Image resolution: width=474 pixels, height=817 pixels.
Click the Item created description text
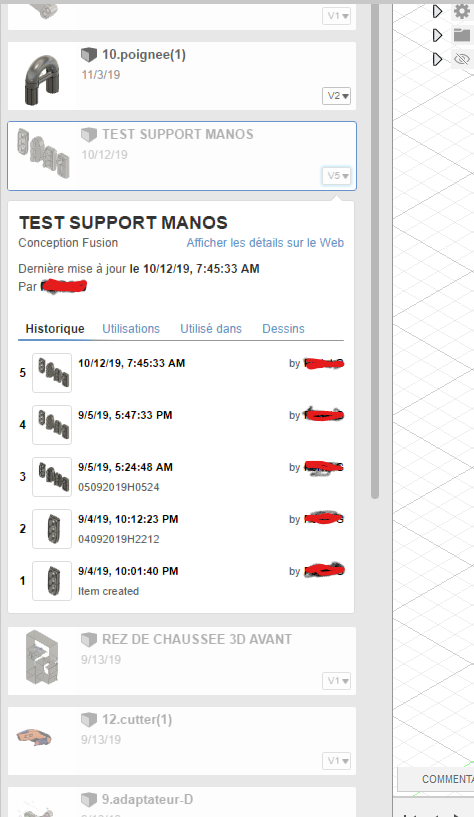coord(108,591)
